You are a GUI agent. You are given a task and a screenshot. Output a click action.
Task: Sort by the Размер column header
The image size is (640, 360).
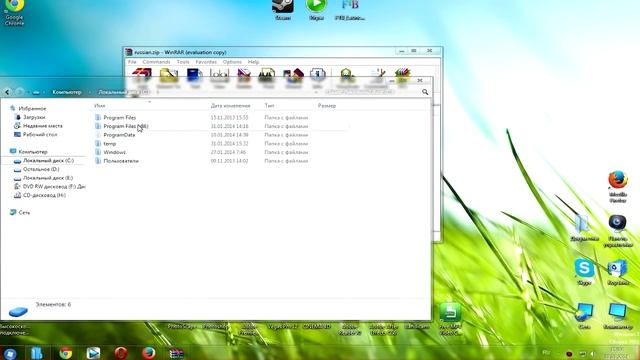(x=327, y=106)
